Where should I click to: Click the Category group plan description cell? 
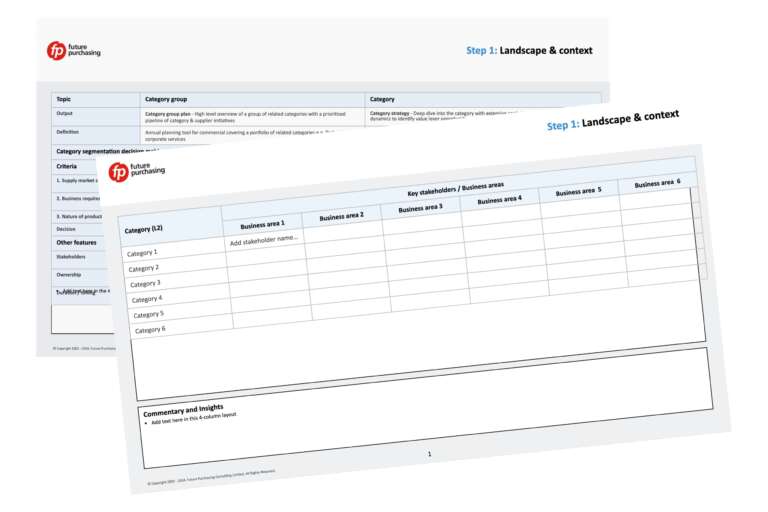(x=252, y=117)
